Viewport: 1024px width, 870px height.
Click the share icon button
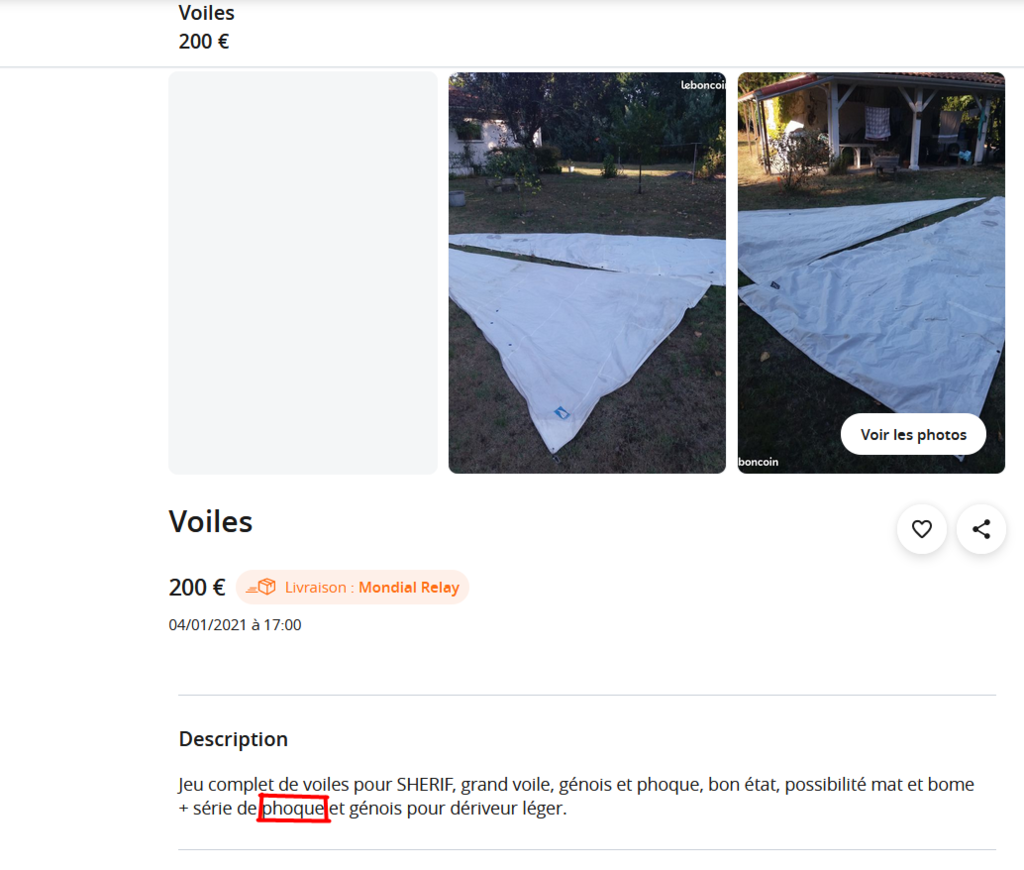tap(981, 529)
